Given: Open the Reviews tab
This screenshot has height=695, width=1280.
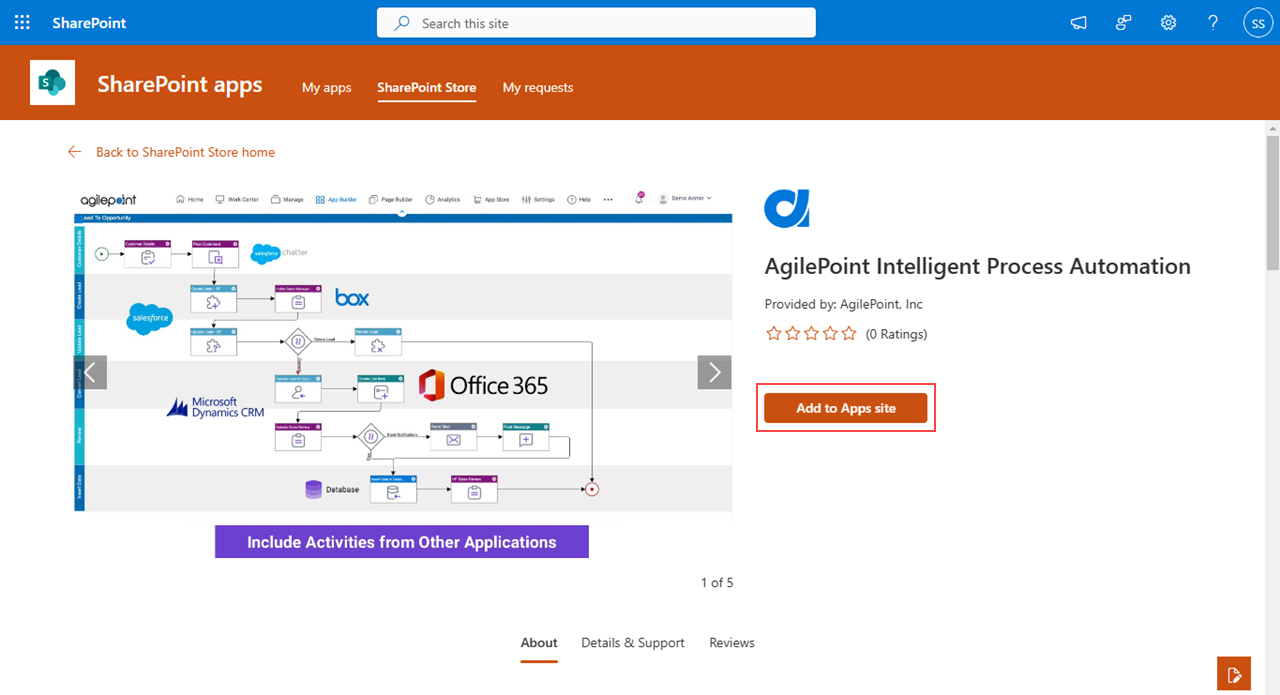Looking at the screenshot, I should pos(732,643).
